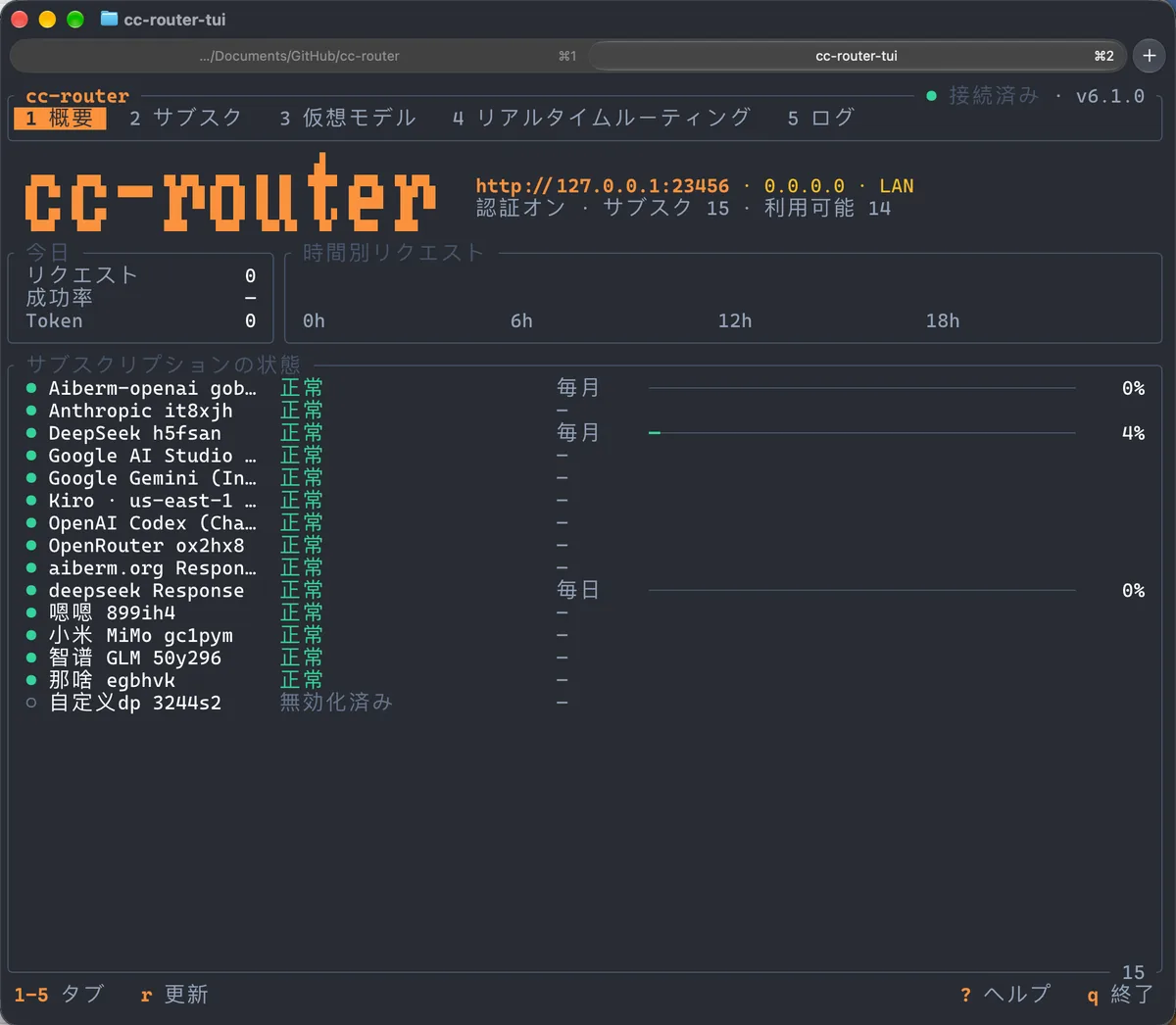Click the 認証オン status text
This screenshot has width=1176, height=1025.
click(x=521, y=209)
